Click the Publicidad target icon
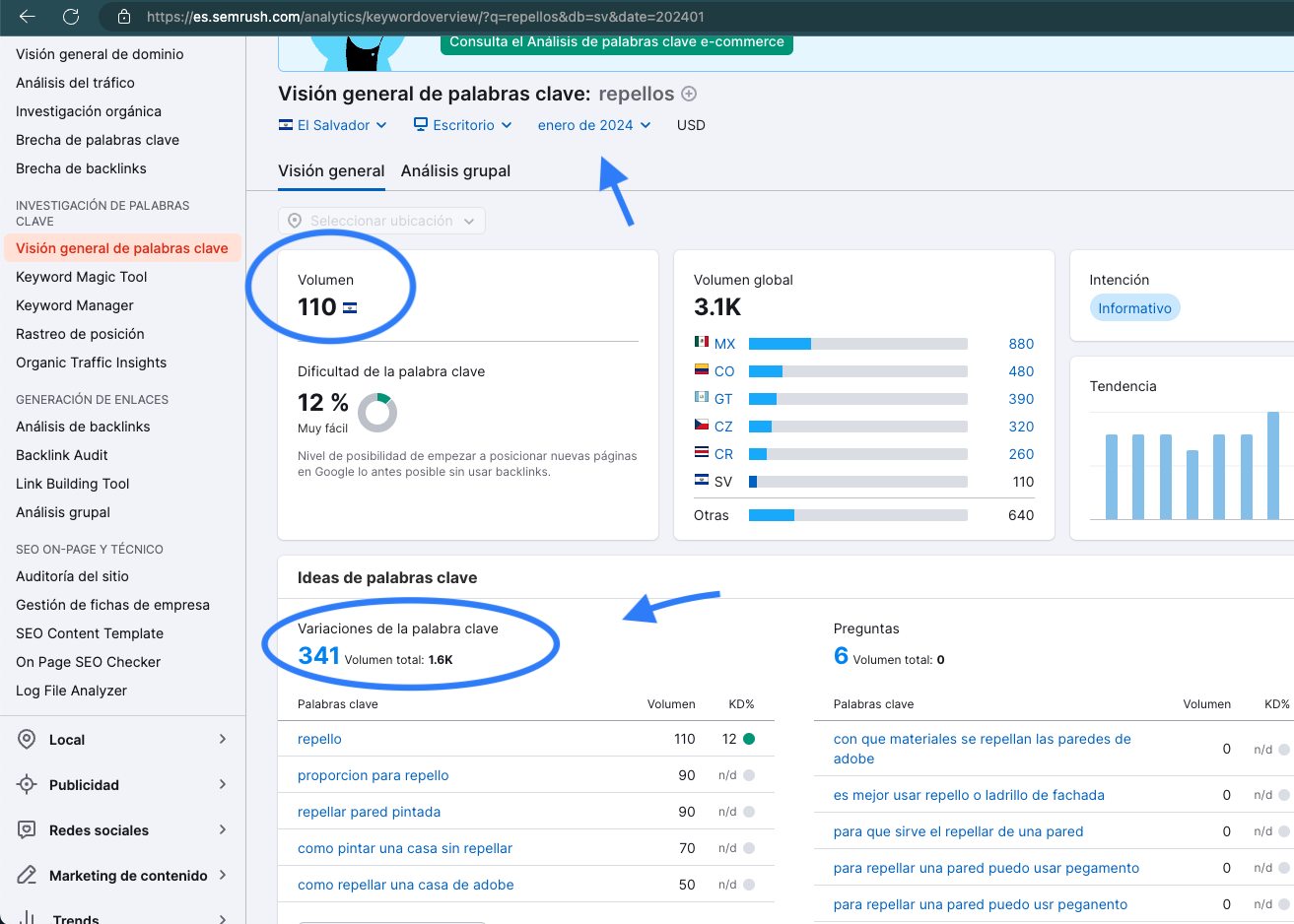The image size is (1294, 924). click(x=27, y=785)
